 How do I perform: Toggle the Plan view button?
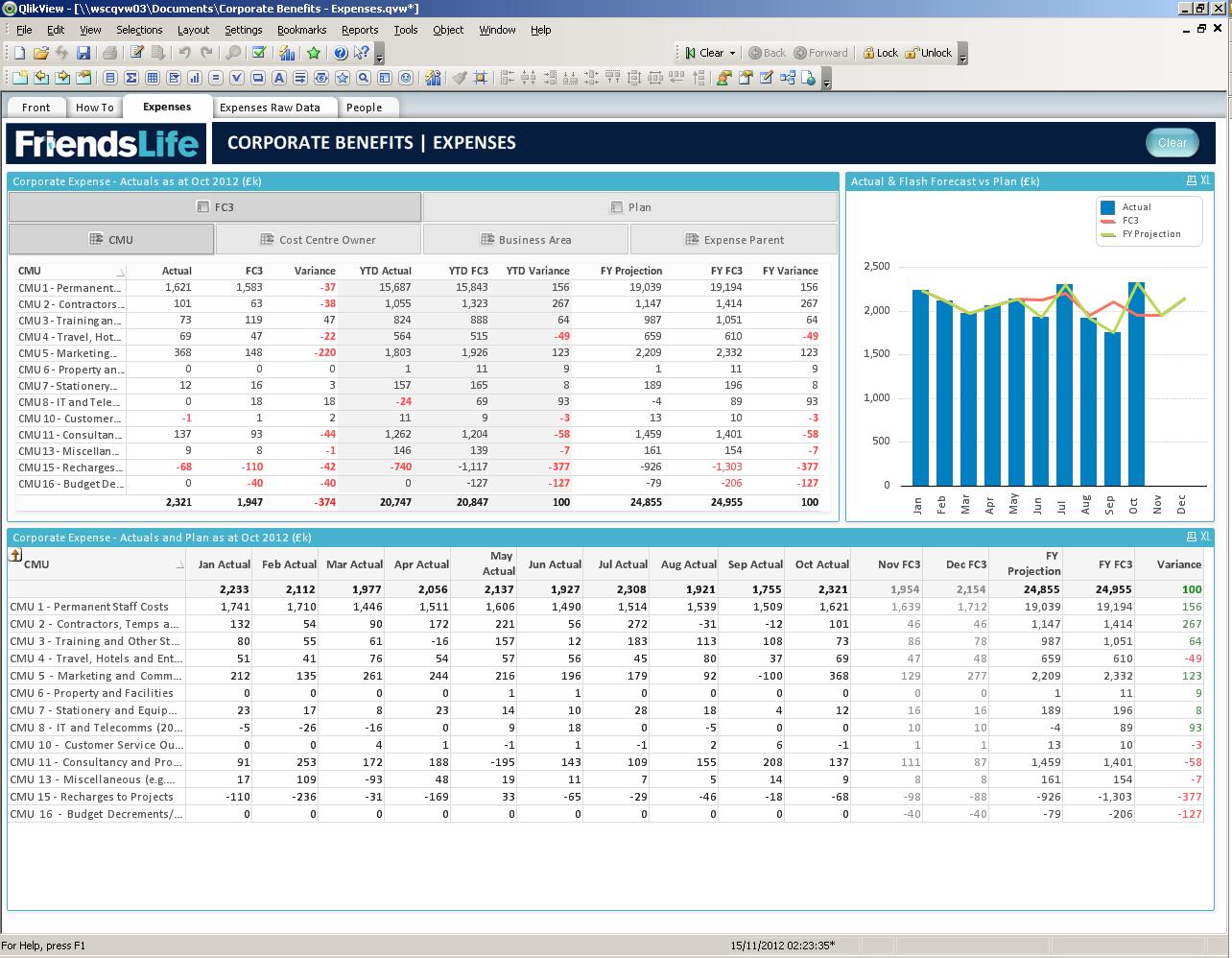(630, 207)
